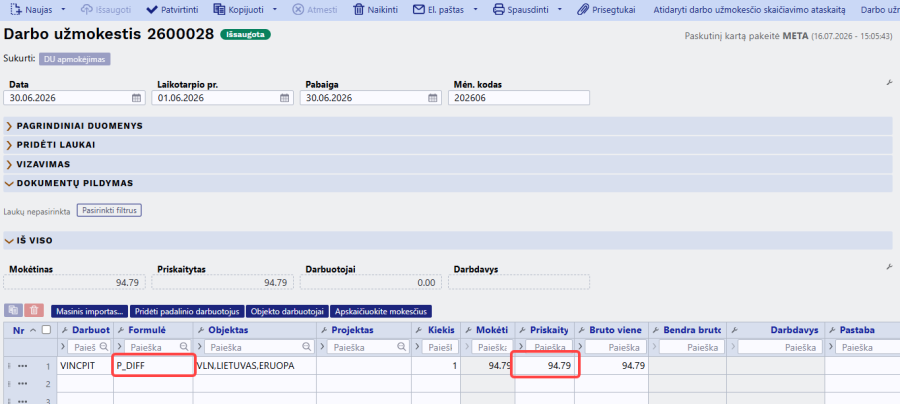Click the Priskaityta 94.79 cell in row 1
Viewport: 900px width, 404px height.
point(545,365)
